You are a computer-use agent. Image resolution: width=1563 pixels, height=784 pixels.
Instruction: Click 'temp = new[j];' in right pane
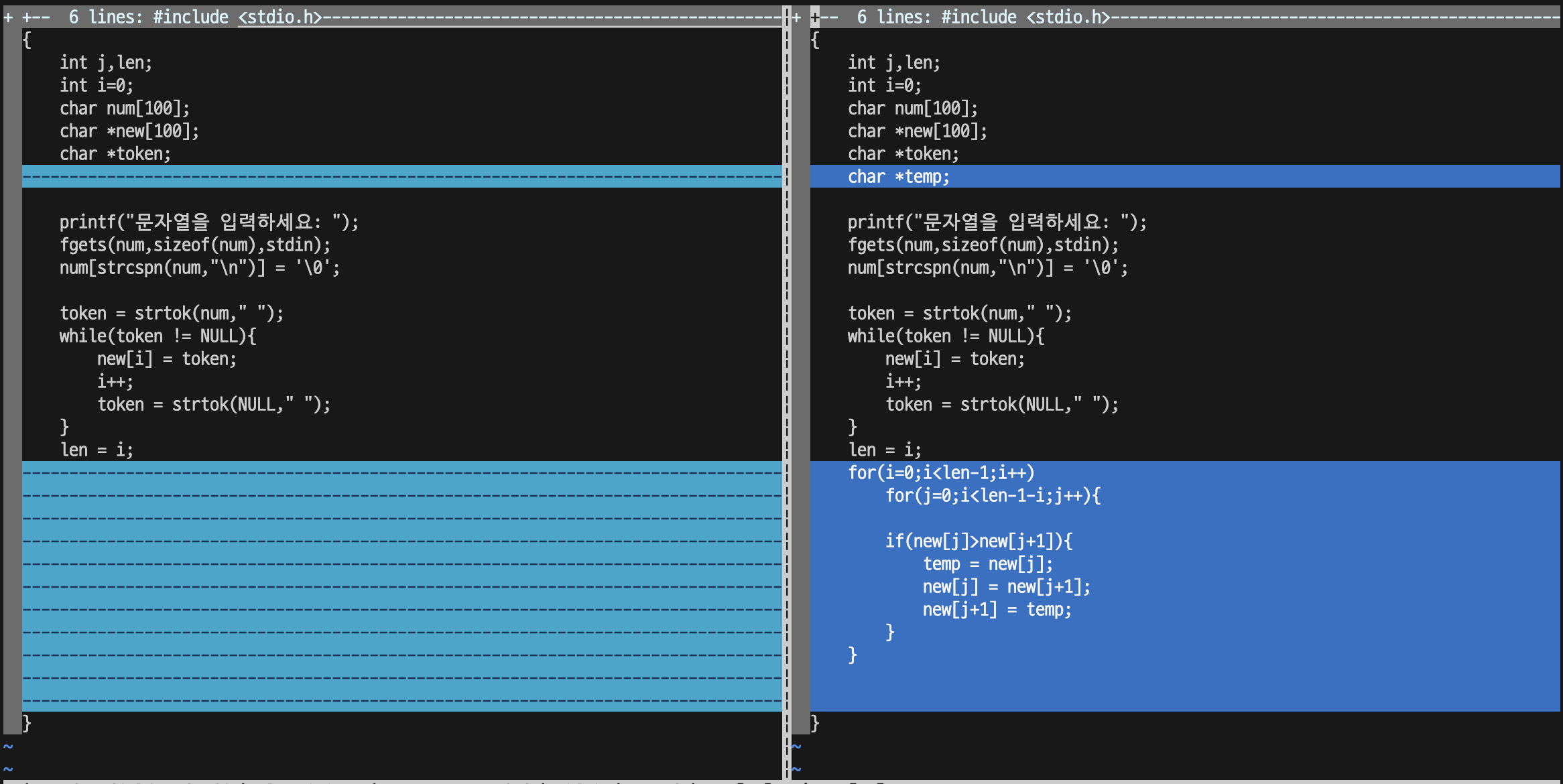(x=988, y=564)
